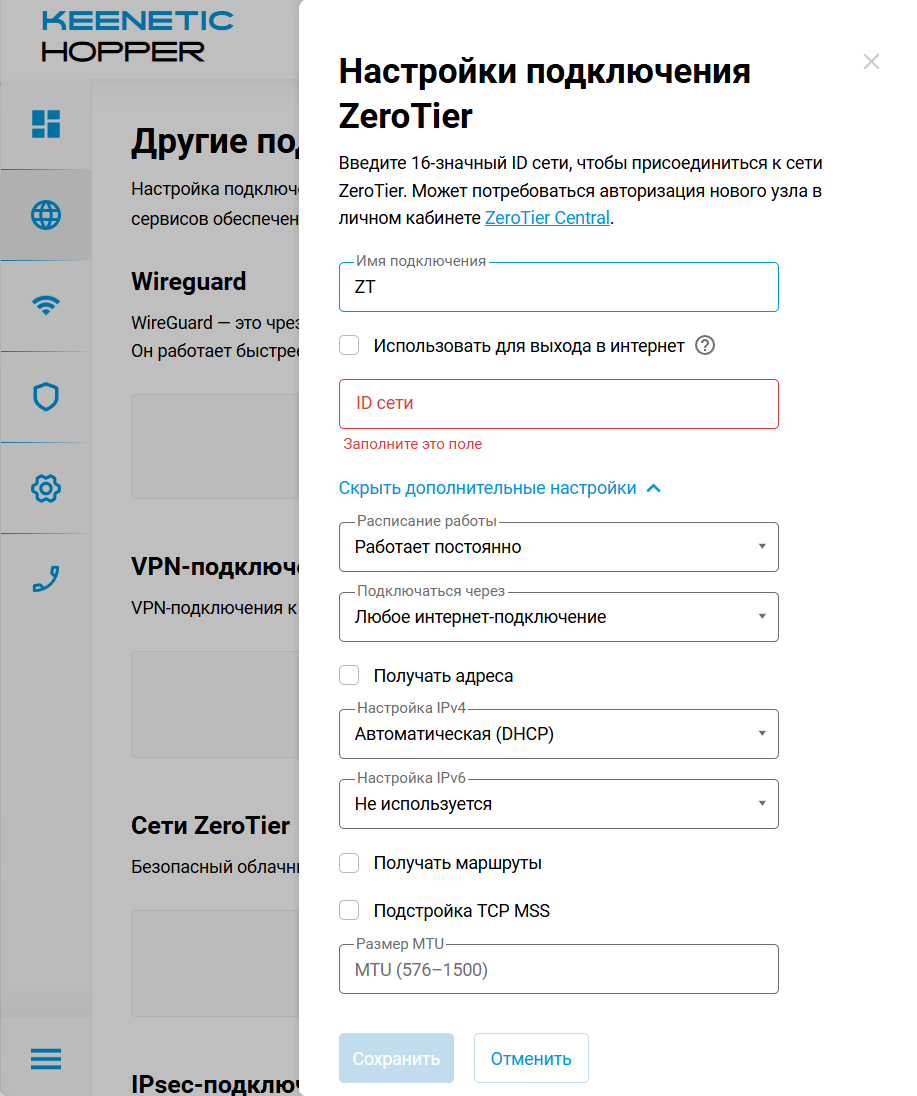917x1096 pixels.
Task: Check the Получать адреса checkbox
Action: point(349,675)
